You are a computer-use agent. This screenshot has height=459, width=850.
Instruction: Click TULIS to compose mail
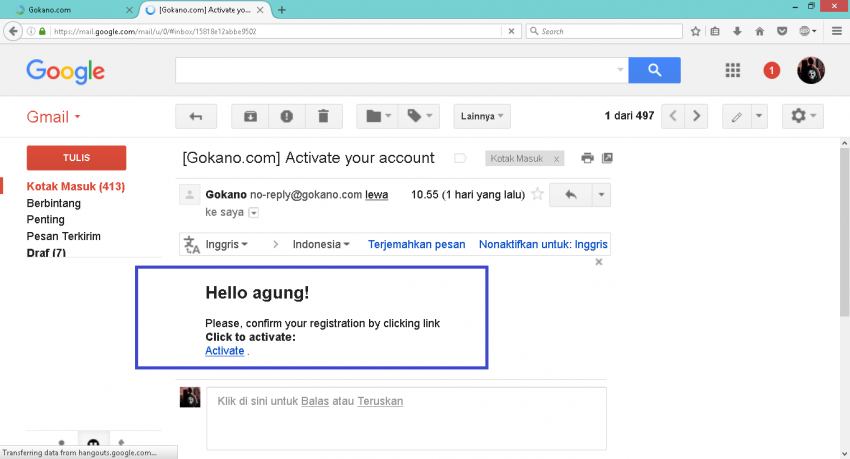[76, 158]
